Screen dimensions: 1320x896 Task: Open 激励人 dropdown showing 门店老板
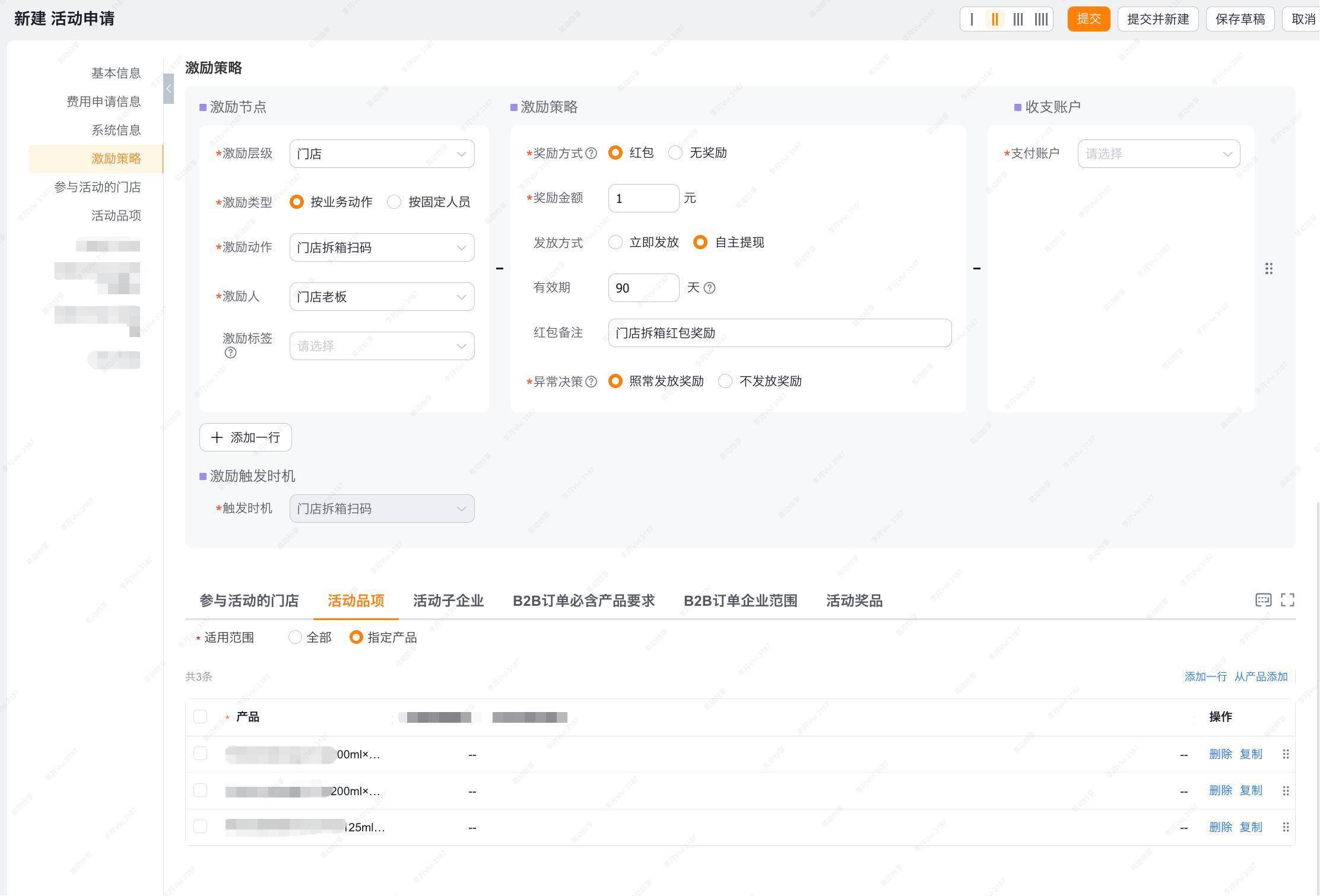382,297
